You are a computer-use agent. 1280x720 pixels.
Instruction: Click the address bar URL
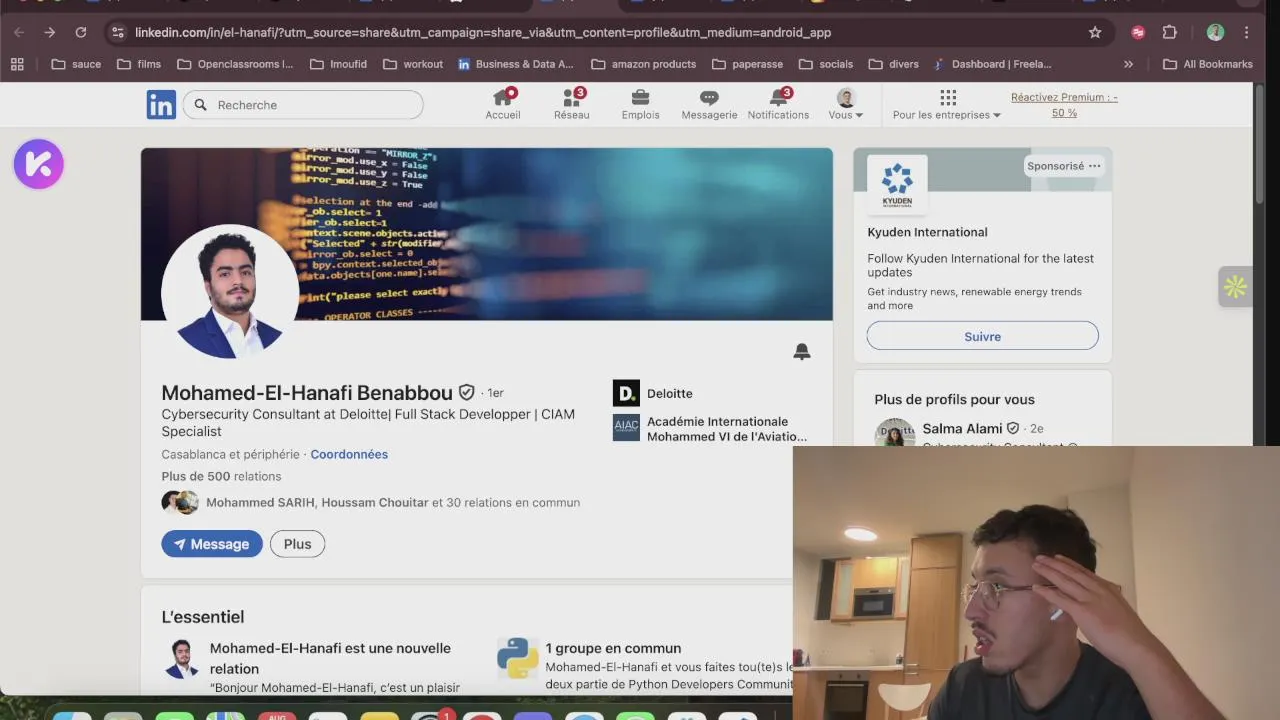(x=483, y=32)
